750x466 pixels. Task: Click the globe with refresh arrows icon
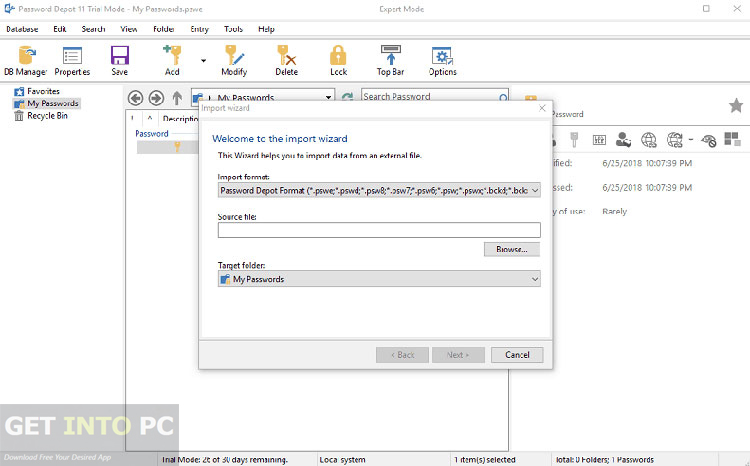pyautogui.click(x=675, y=140)
